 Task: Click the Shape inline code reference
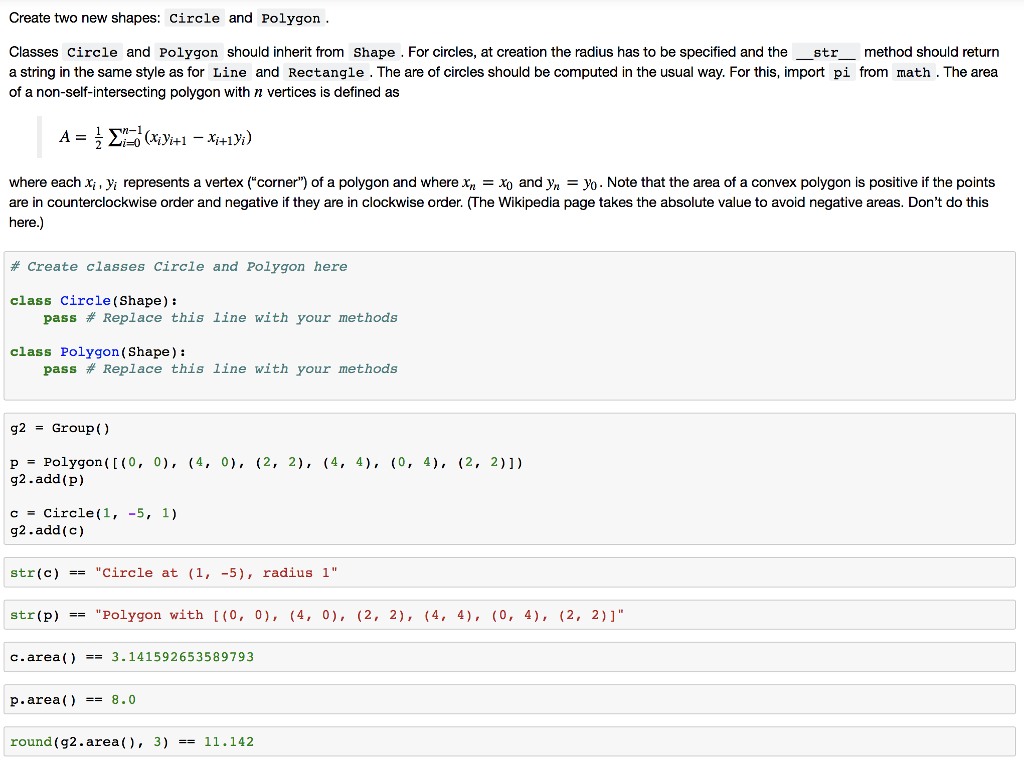[x=374, y=52]
